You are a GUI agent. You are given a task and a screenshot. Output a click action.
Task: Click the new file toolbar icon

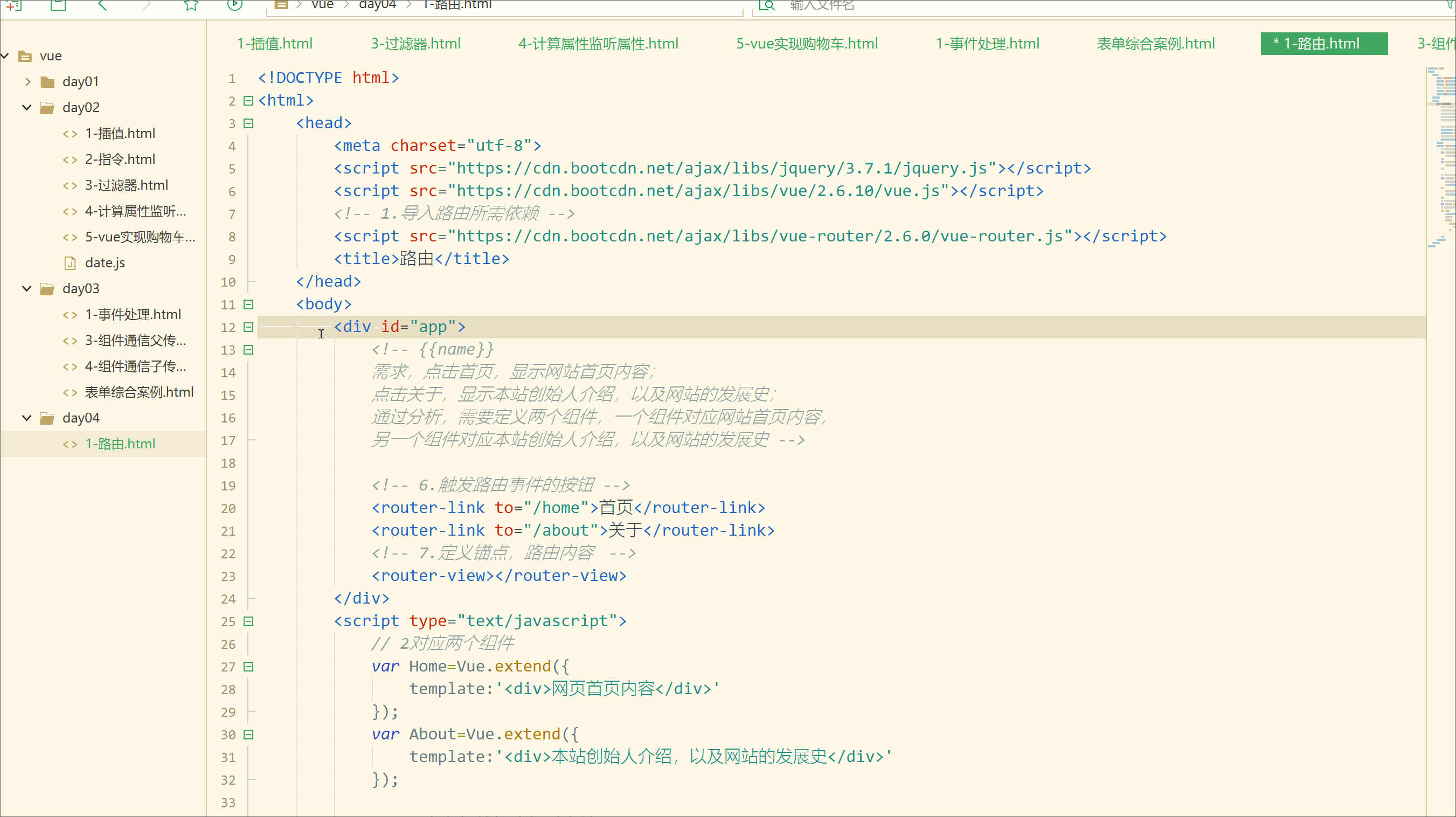(14, 5)
